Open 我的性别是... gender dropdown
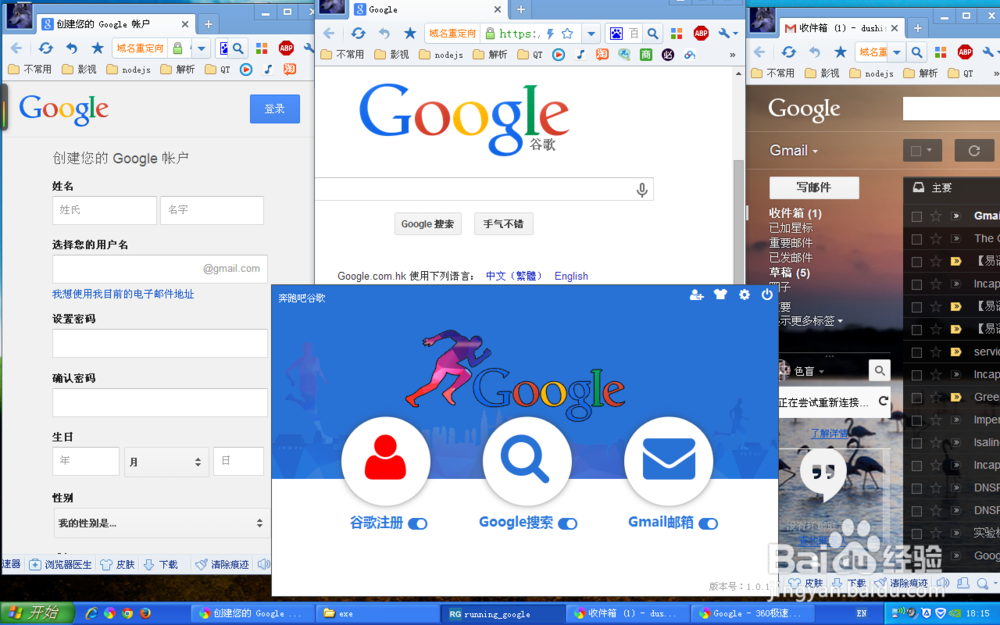 pyautogui.click(x=161, y=523)
